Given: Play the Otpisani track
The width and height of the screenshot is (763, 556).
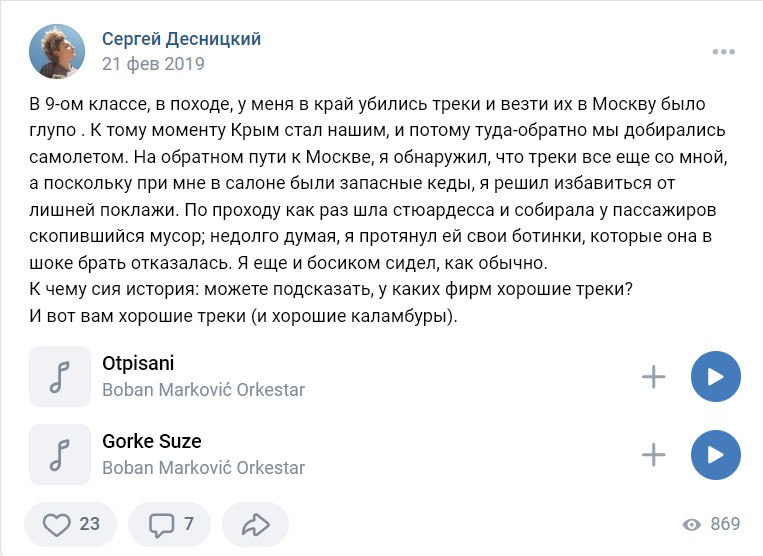Looking at the screenshot, I should click(x=715, y=376).
